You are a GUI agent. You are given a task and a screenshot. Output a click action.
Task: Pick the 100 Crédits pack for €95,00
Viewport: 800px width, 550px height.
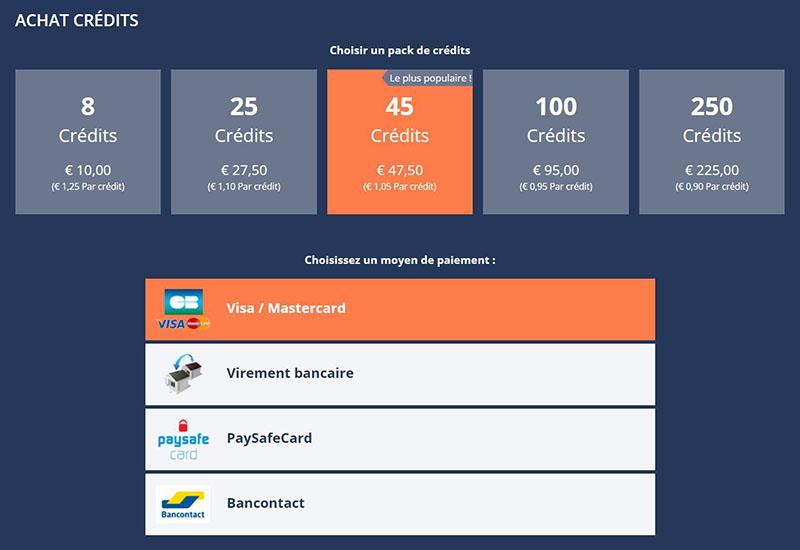[x=556, y=142]
